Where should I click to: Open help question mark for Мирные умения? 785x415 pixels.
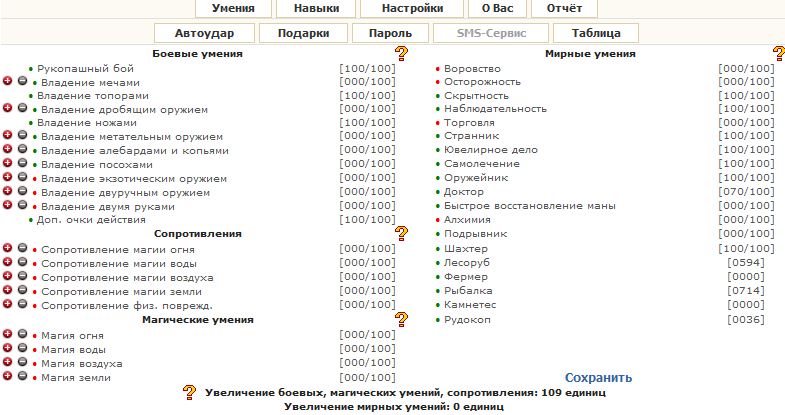(x=778, y=53)
